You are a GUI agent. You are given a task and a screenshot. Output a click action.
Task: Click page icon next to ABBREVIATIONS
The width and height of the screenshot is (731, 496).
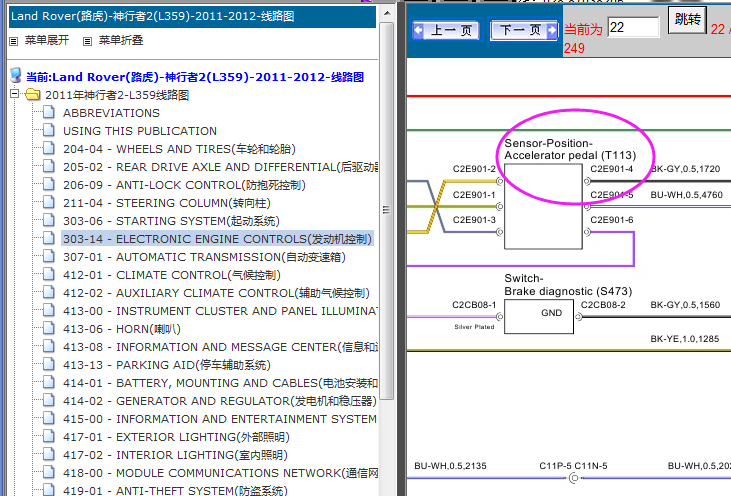48,112
